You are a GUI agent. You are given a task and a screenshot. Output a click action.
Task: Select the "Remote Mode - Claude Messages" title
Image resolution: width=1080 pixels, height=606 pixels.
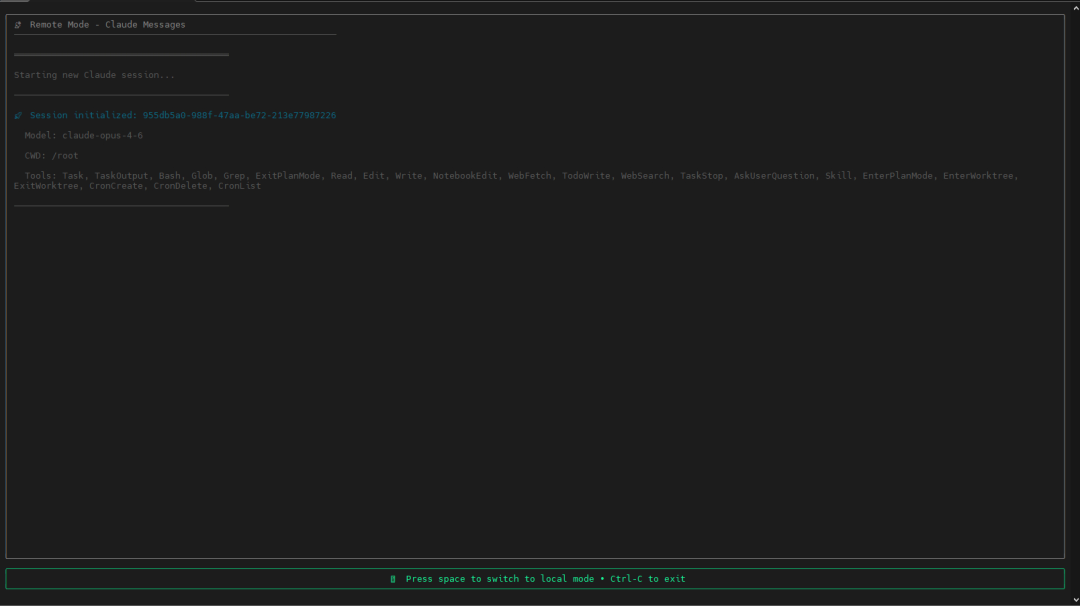coord(107,25)
